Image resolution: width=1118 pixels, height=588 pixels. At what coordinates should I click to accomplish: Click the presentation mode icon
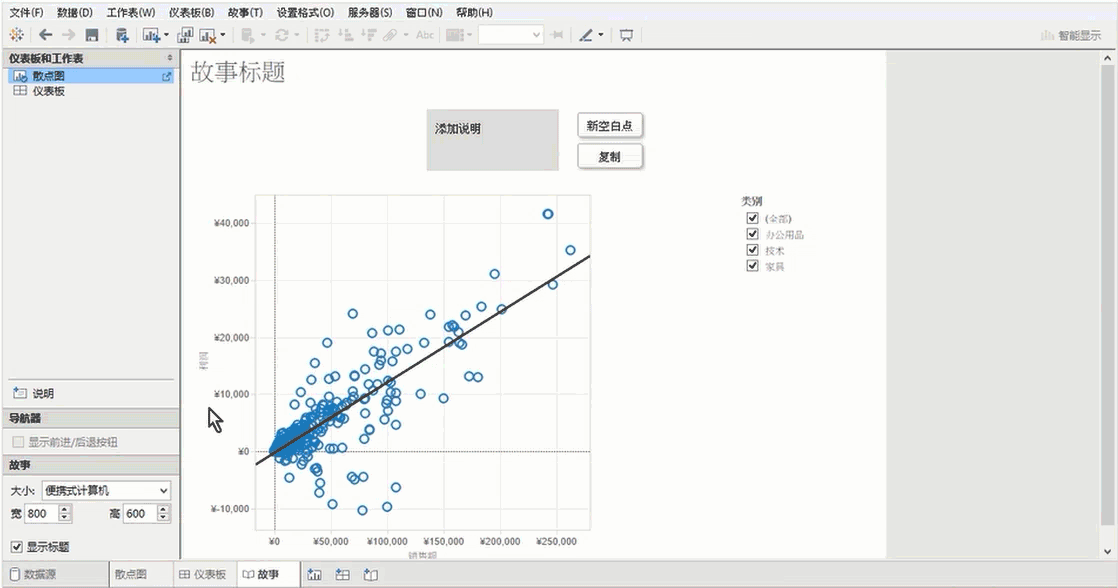pyautogui.click(x=626, y=35)
